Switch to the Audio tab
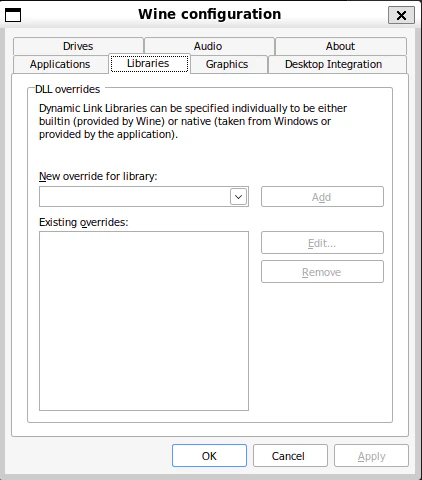The image size is (422, 480). tap(208, 46)
